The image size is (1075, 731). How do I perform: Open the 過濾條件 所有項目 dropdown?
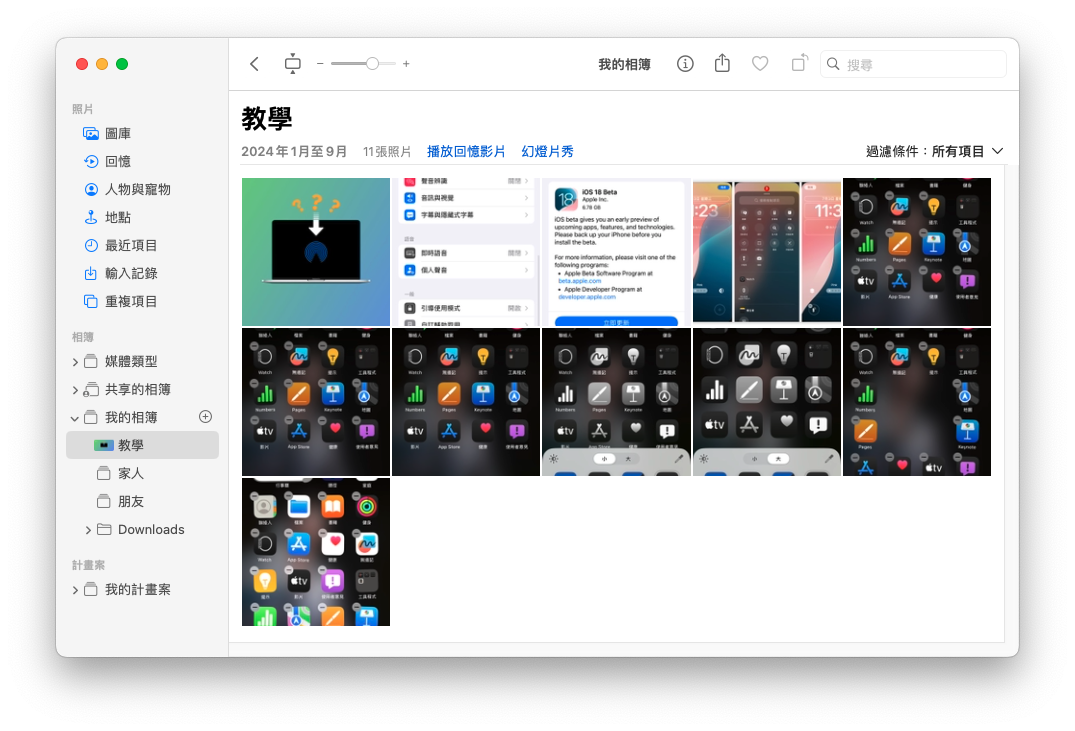[x=934, y=152]
